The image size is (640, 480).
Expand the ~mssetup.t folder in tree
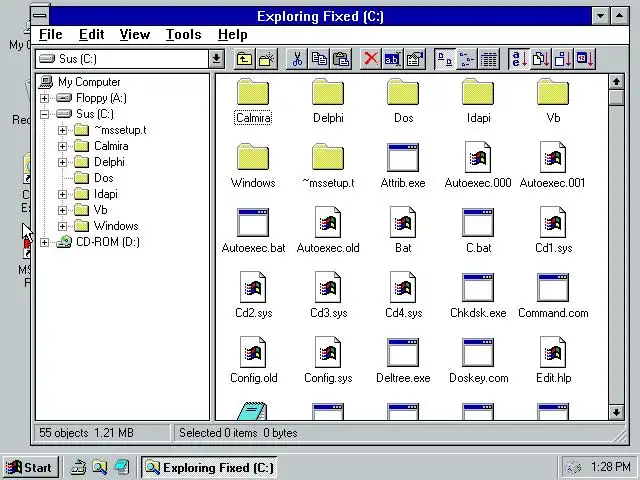click(62, 130)
